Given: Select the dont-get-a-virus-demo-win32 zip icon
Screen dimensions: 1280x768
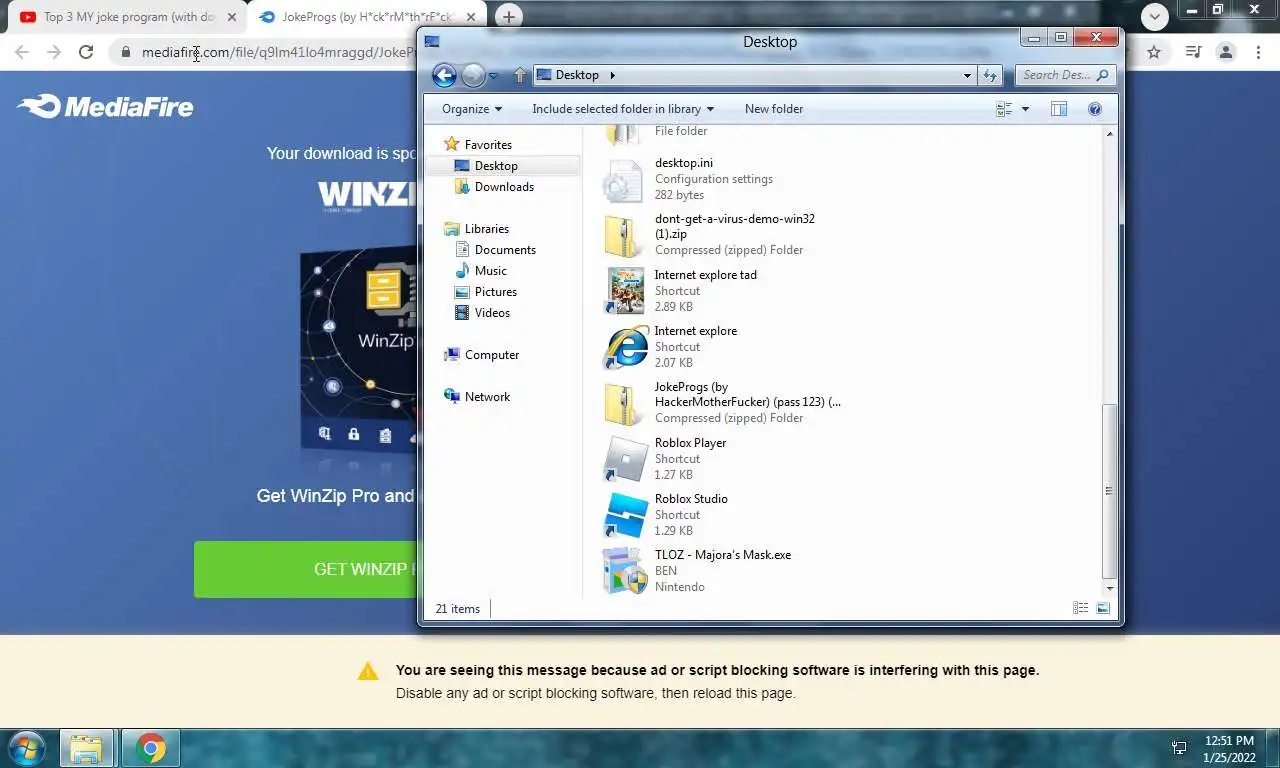Looking at the screenshot, I should coord(623,236).
